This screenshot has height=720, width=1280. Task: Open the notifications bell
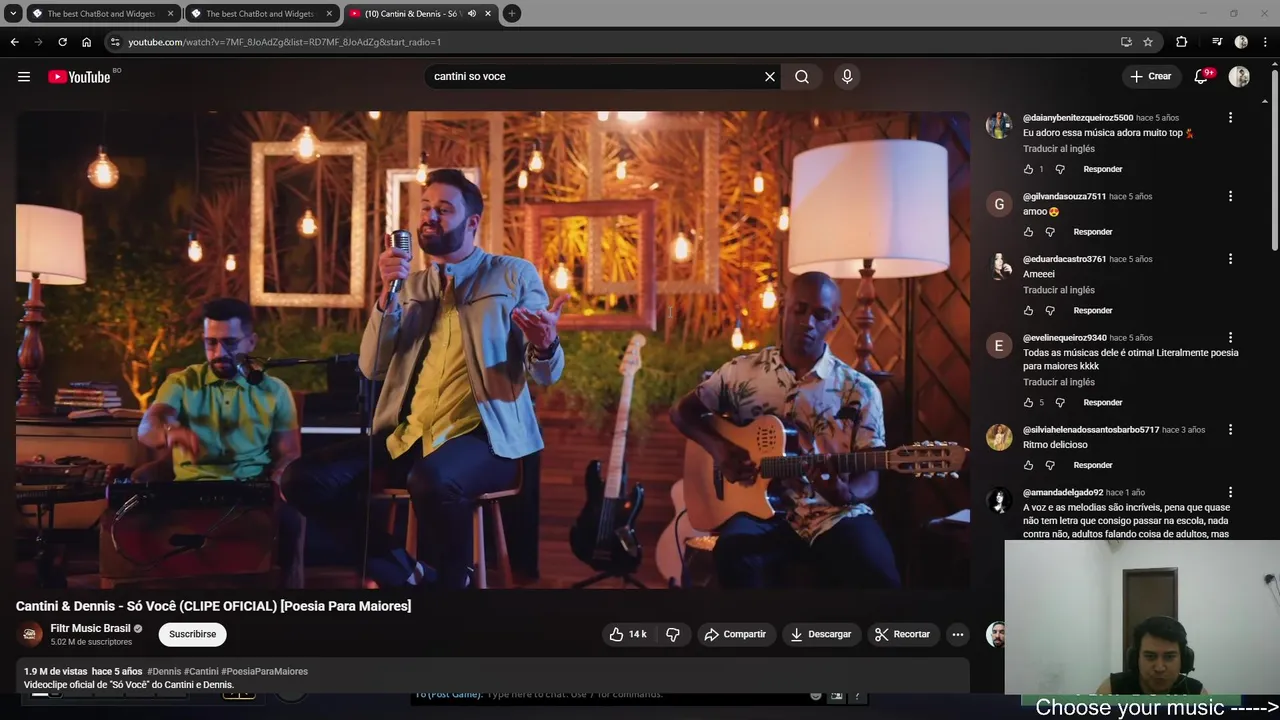pyautogui.click(x=1202, y=76)
